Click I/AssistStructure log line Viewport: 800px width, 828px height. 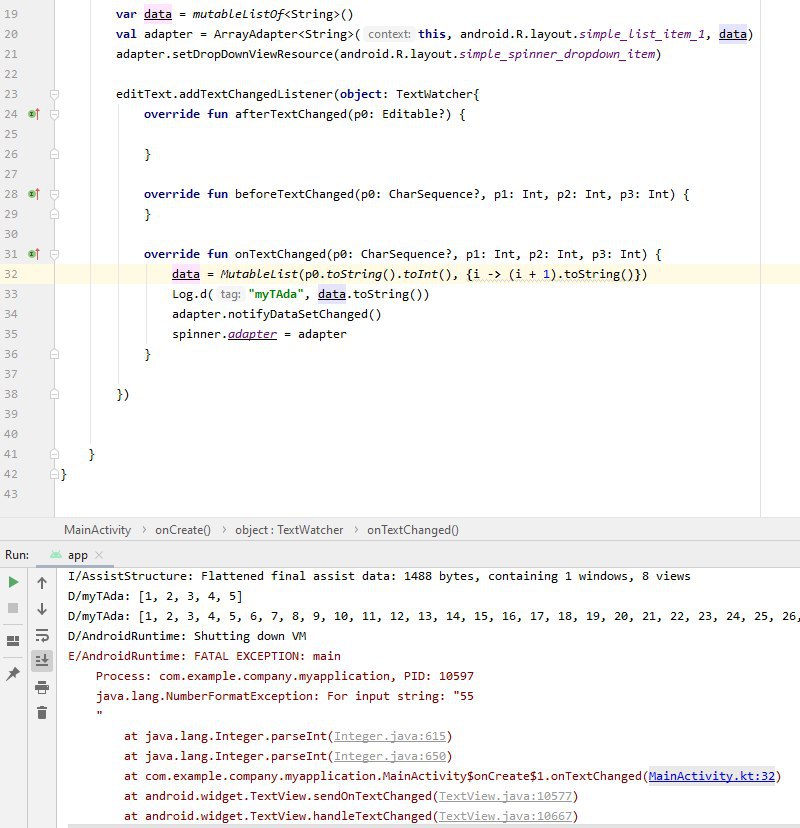click(x=379, y=576)
